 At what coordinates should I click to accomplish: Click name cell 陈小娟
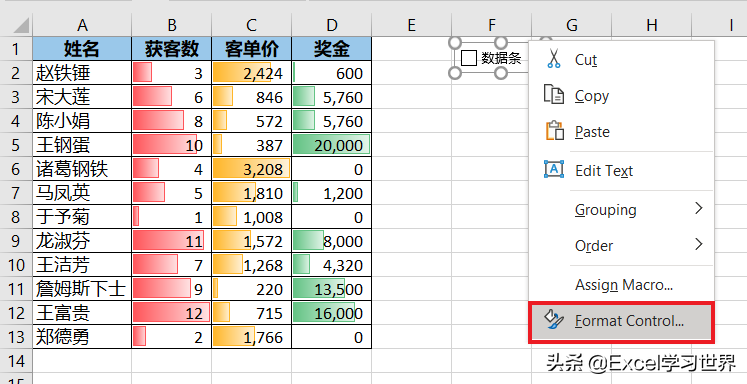pos(82,121)
